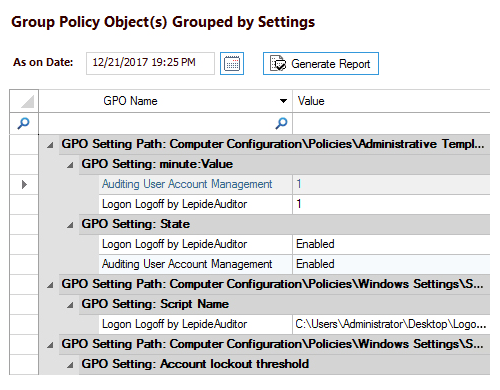Open the GPO Name column filter dropdown arrow
Screen dimensions: 500x390
click(x=283, y=101)
